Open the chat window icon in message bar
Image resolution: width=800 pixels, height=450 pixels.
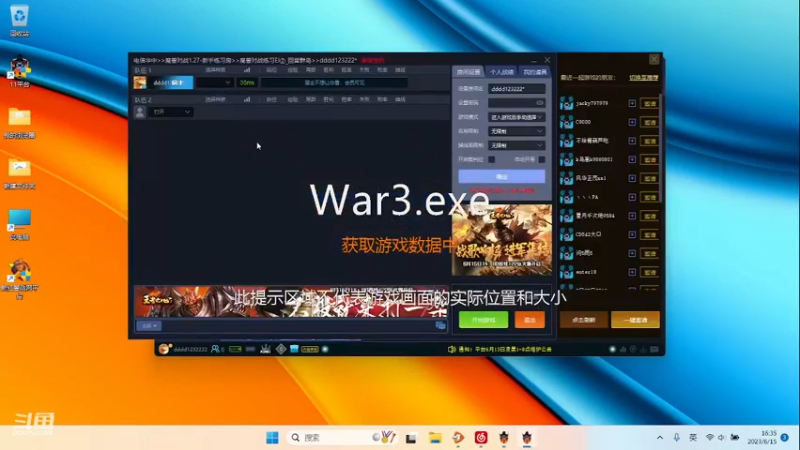[x=440, y=326]
